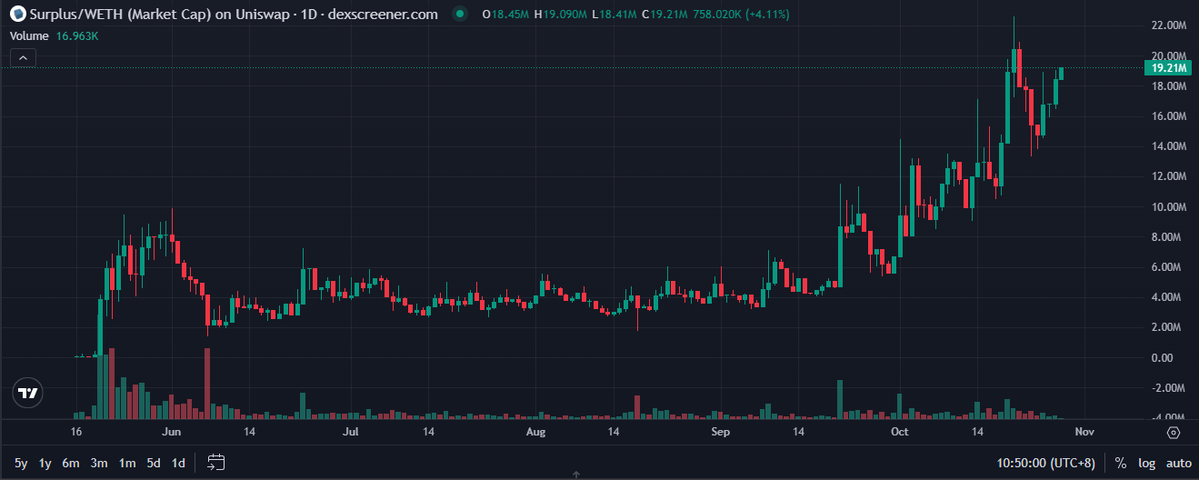
Task: Open the go-to-date calendar icon
Action: click(x=216, y=462)
